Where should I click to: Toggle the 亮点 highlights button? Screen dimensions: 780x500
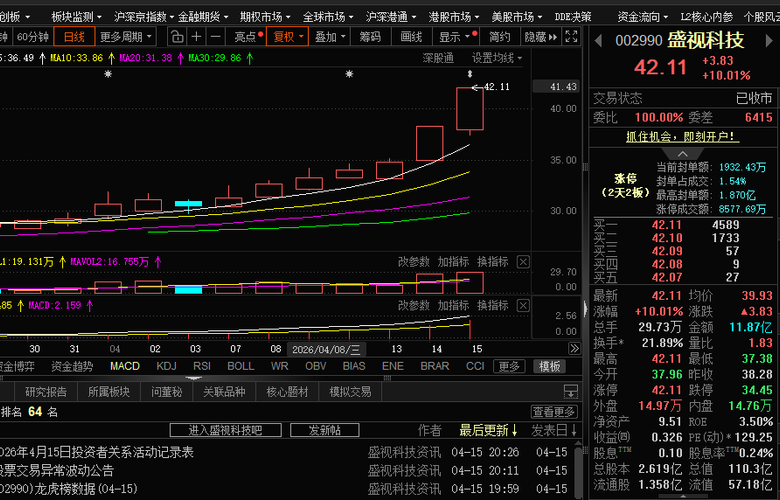pos(246,37)
